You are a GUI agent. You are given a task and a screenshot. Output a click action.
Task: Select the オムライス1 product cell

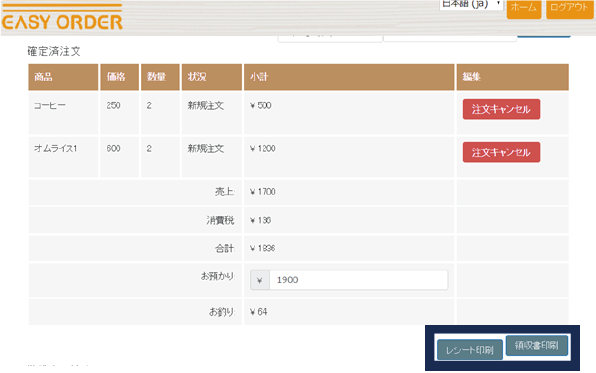click(x=63, y=157)
